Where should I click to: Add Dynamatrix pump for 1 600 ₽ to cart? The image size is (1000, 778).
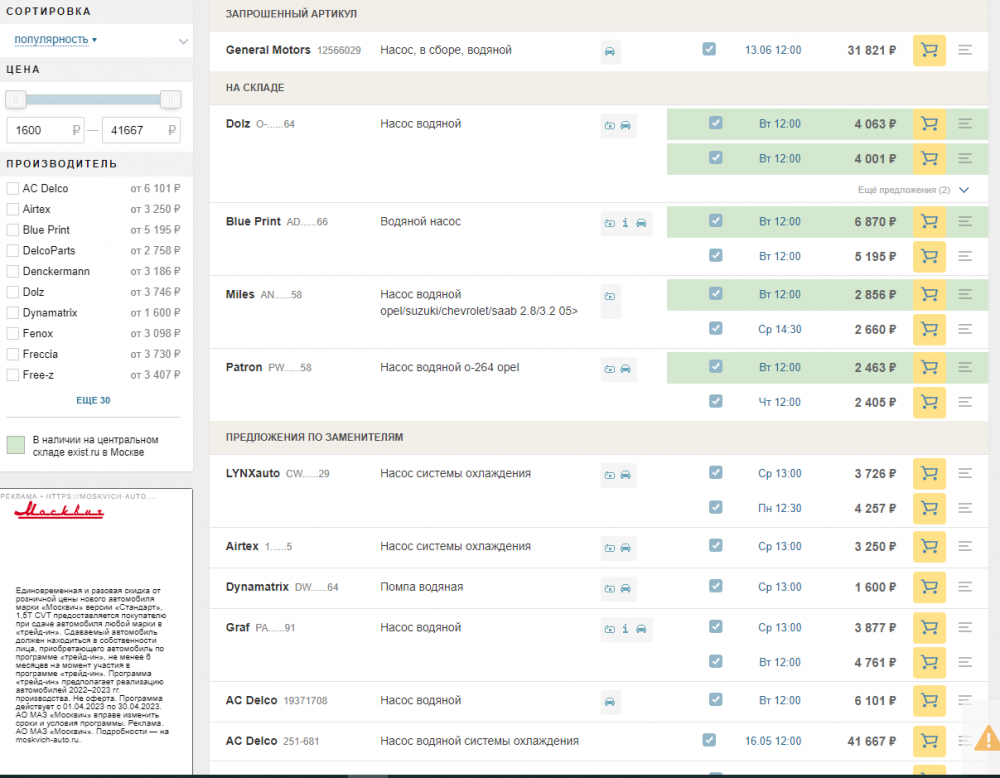(929, 587)
